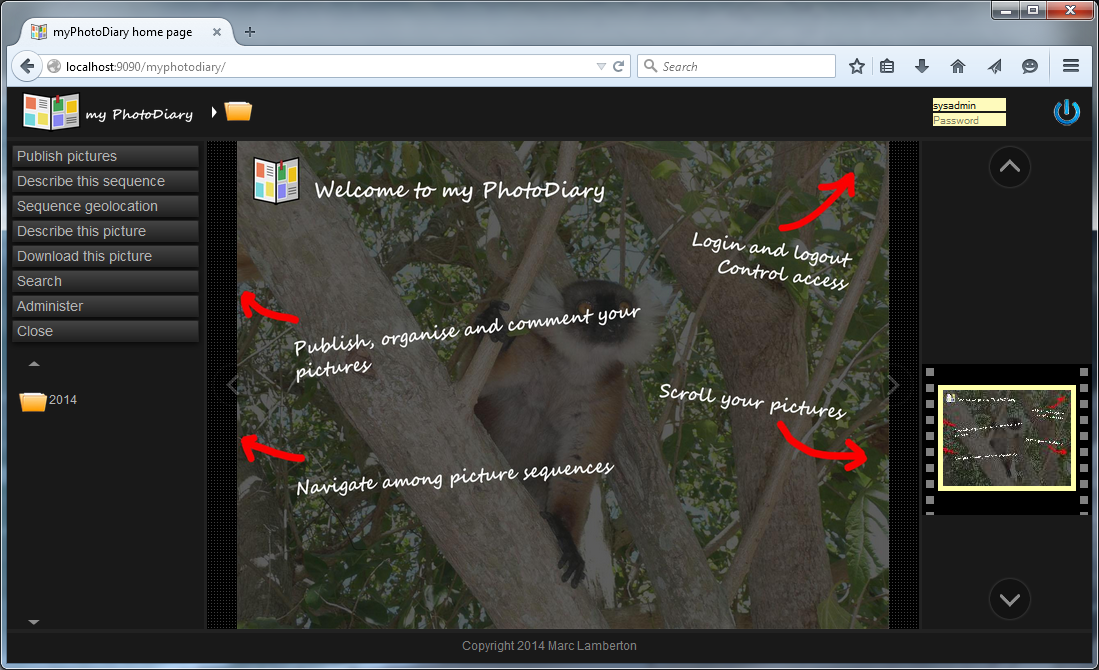Click the Password input field
The height and width of the screenshot is (670, 1099).
click(x=968, y=120)
